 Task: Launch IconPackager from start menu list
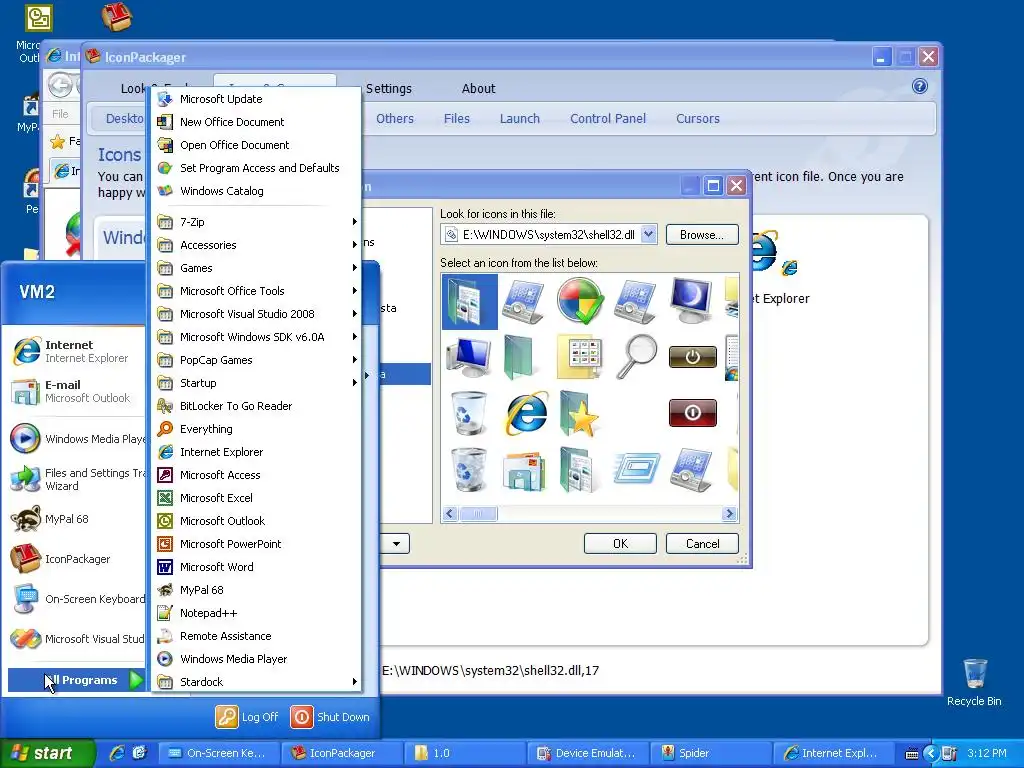pos(75,559)
